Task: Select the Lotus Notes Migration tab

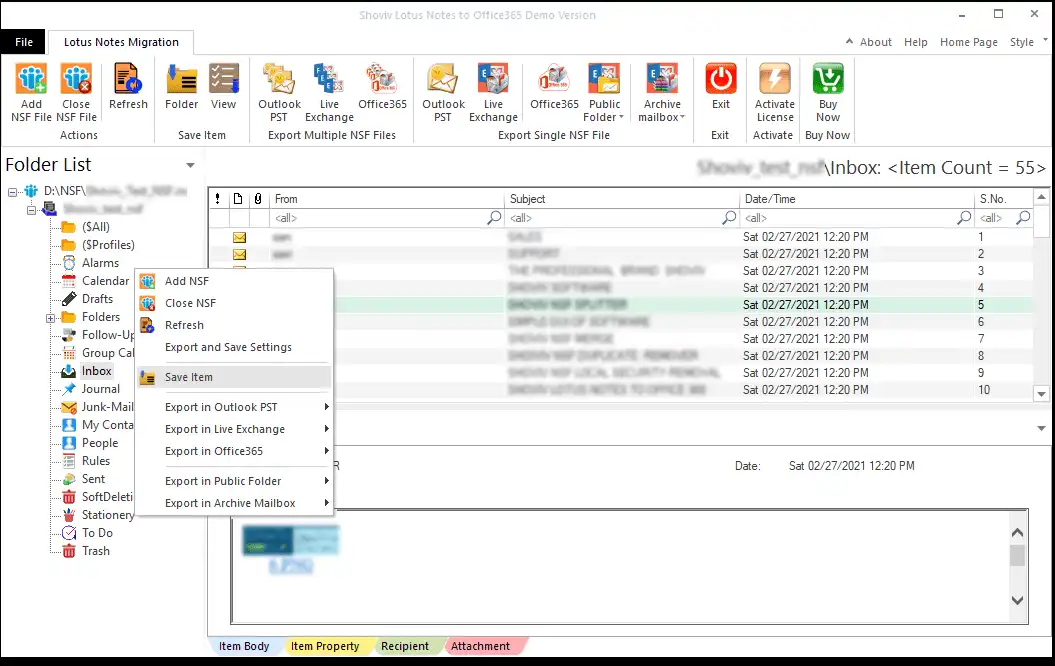Action: tap(121, 42)
